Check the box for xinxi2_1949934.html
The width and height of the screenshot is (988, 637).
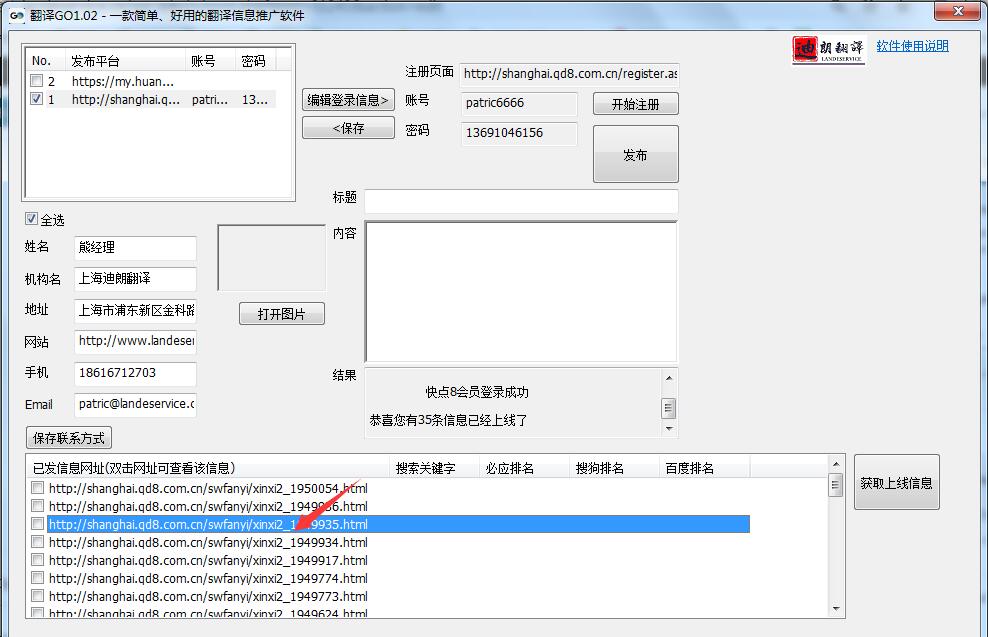click(37, 542)
